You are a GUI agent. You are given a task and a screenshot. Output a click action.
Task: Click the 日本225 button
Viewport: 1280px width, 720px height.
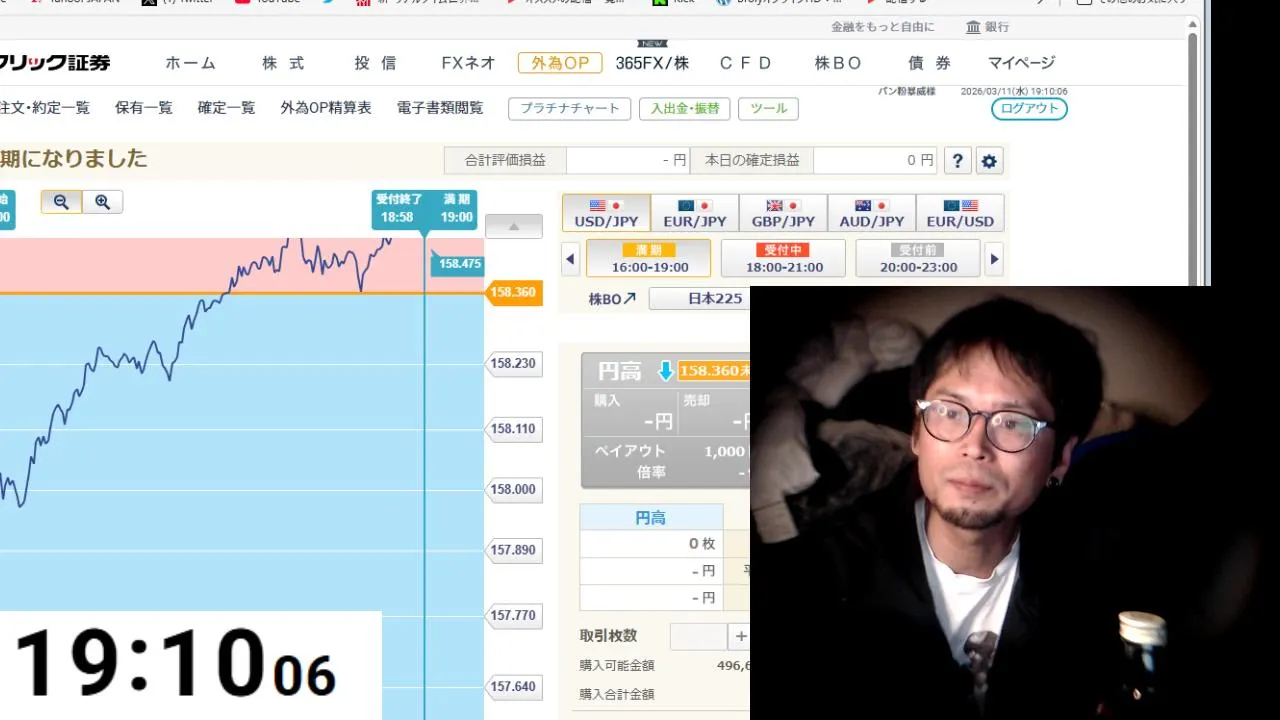click(700, 299)
